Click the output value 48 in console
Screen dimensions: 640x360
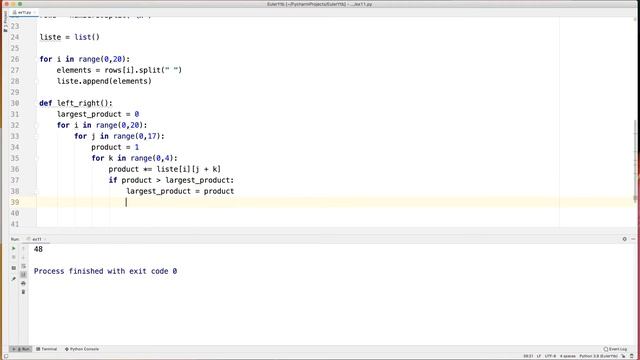point(38,249)
